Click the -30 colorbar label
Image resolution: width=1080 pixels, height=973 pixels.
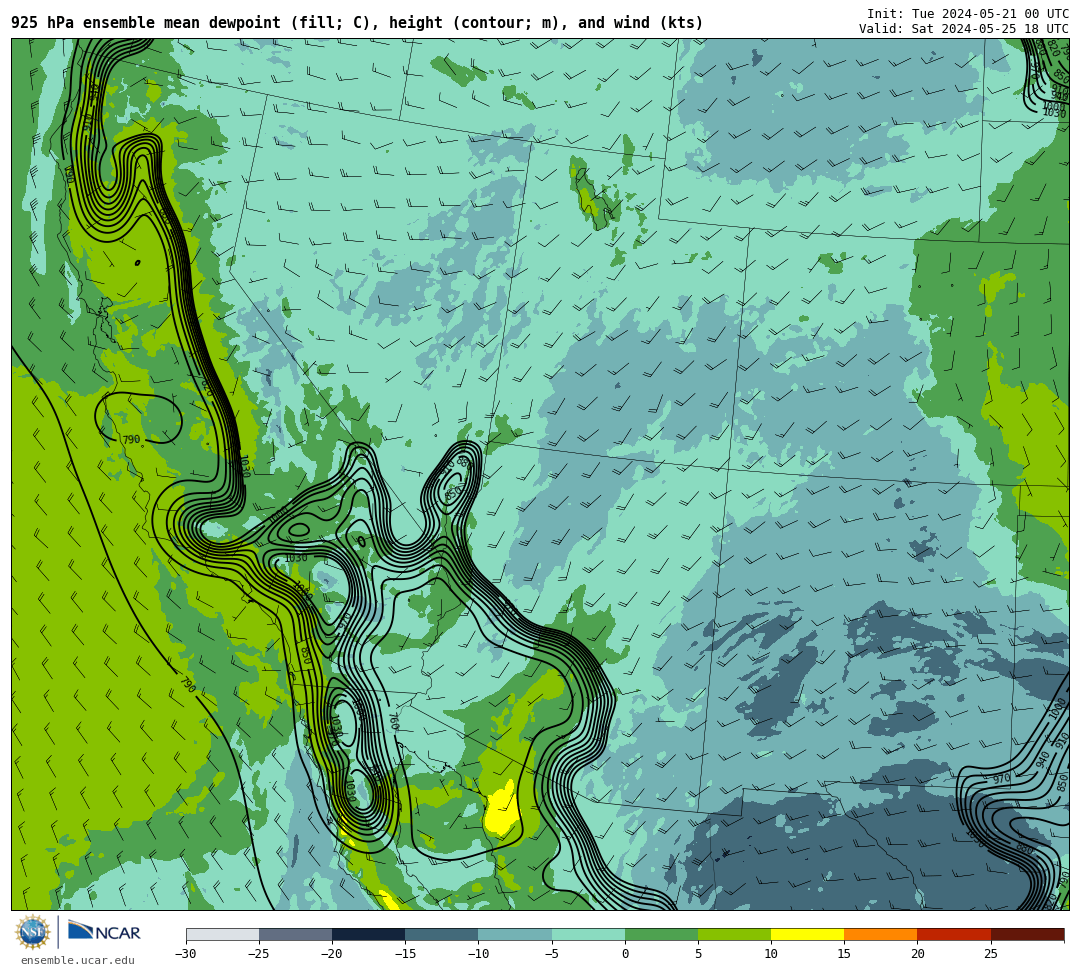tap(185, 954)
